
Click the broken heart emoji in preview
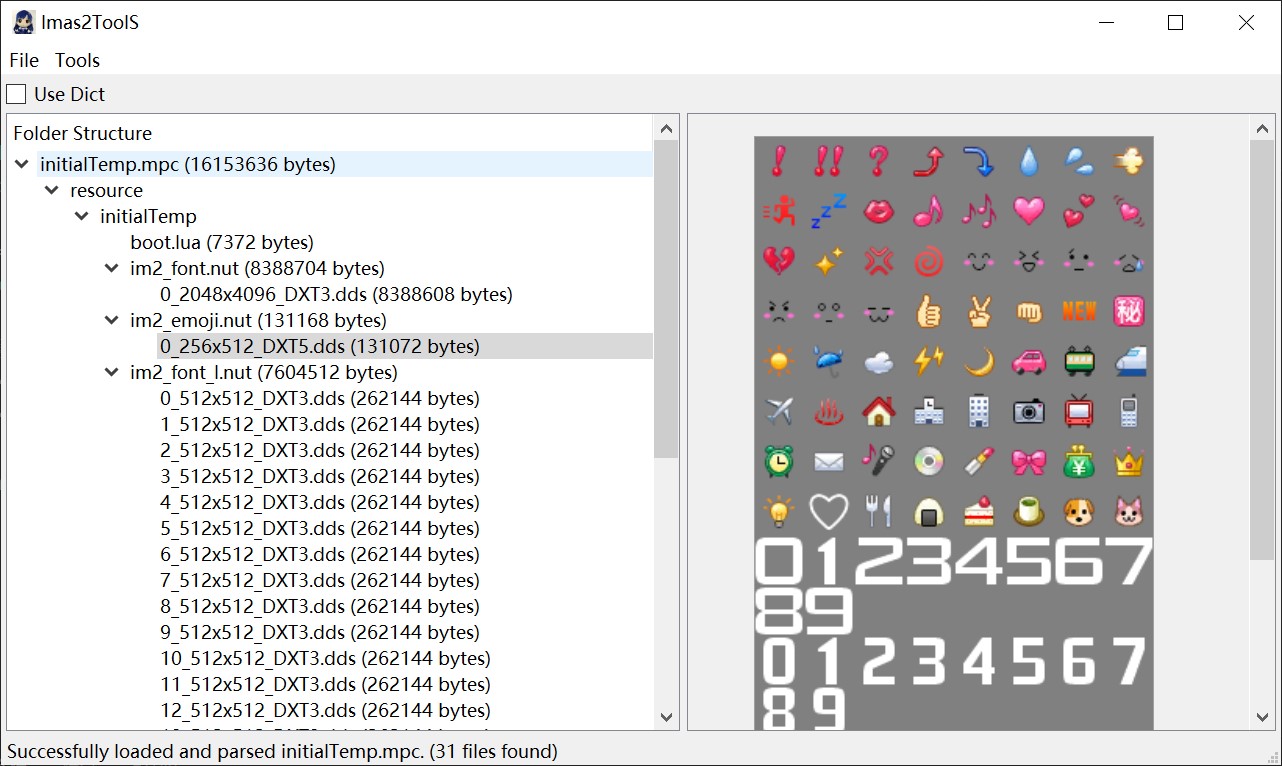point(778,261)
